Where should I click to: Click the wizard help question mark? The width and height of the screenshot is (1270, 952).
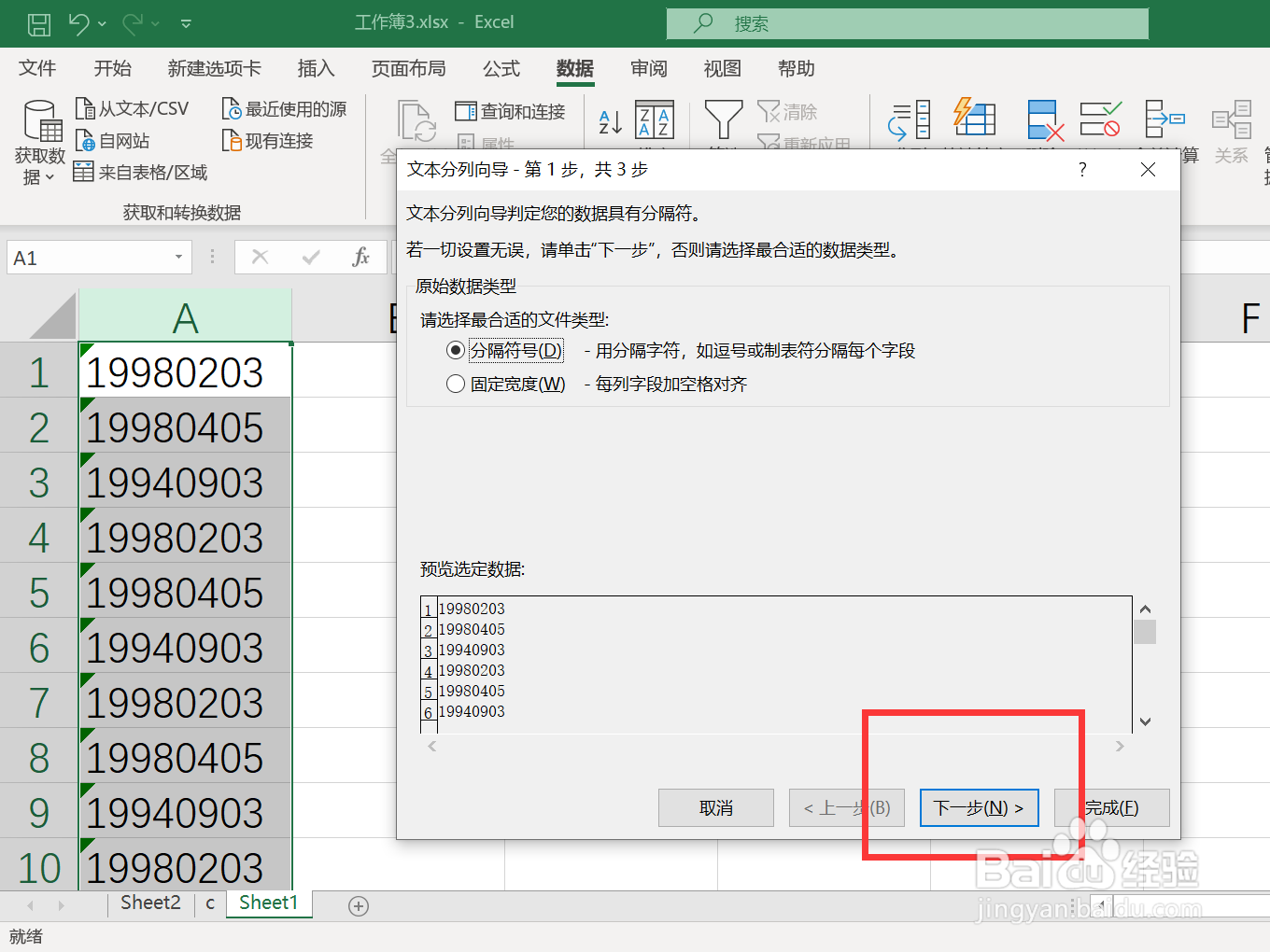(x=1082, y=170)
